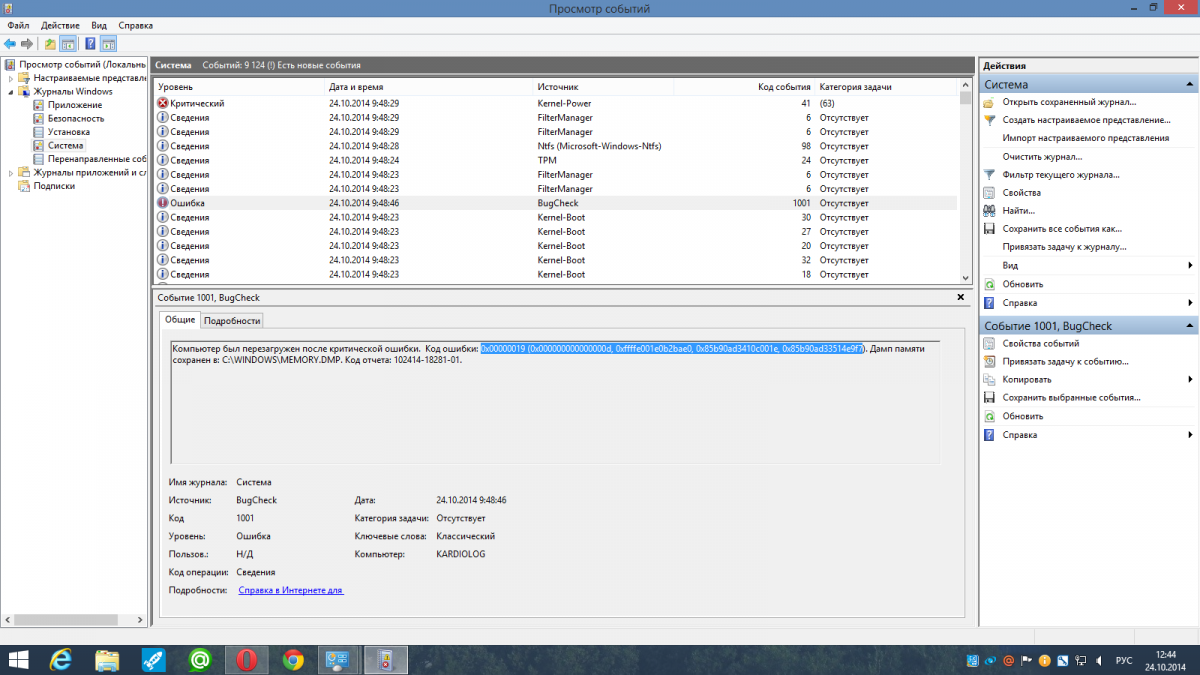Toggle the console tree pane toolbar button
Viewport: 1200px width, 675px height.
[x=68, y=44]
